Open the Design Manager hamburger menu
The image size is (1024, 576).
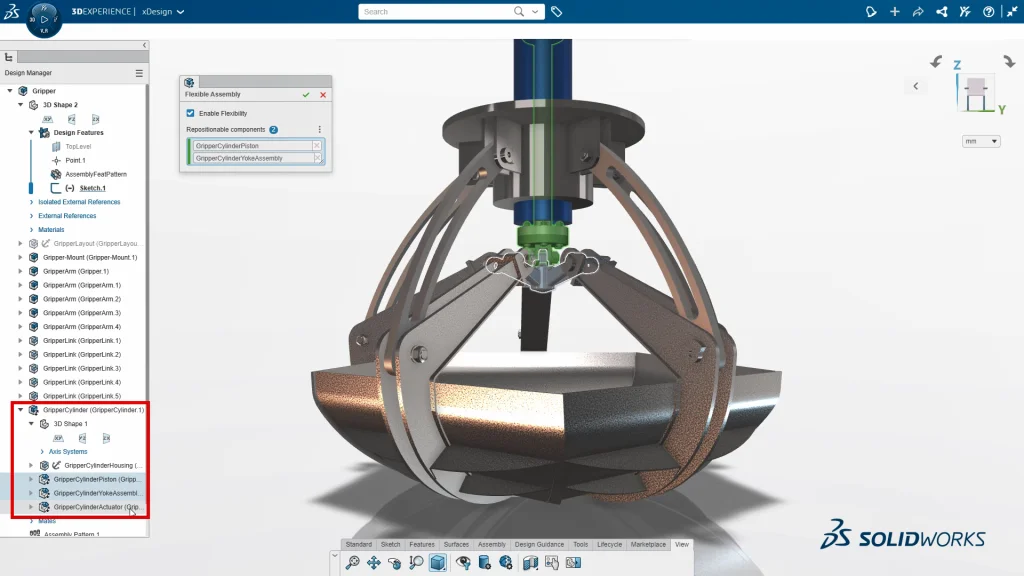[x=139, y=73]
